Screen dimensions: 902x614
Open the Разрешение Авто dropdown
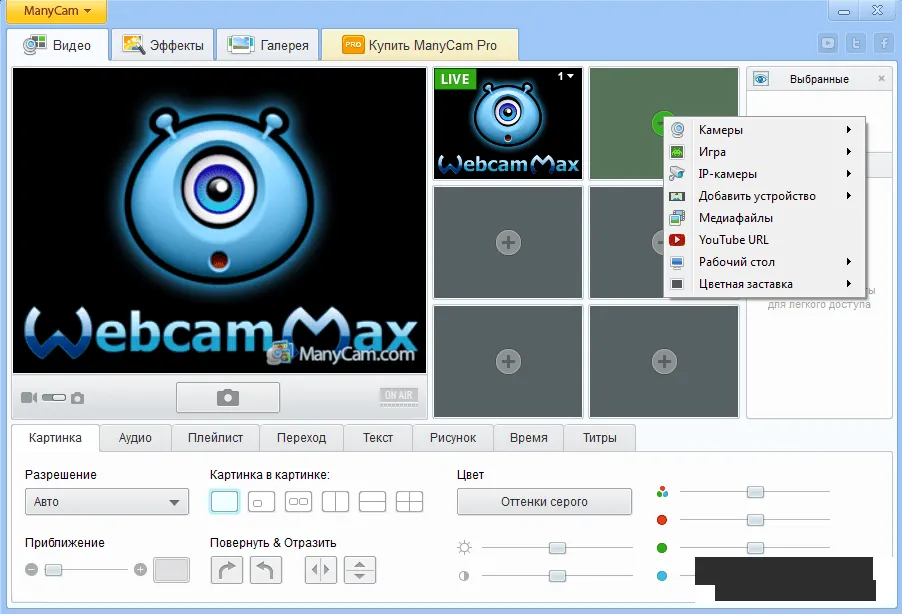(107, 502)
